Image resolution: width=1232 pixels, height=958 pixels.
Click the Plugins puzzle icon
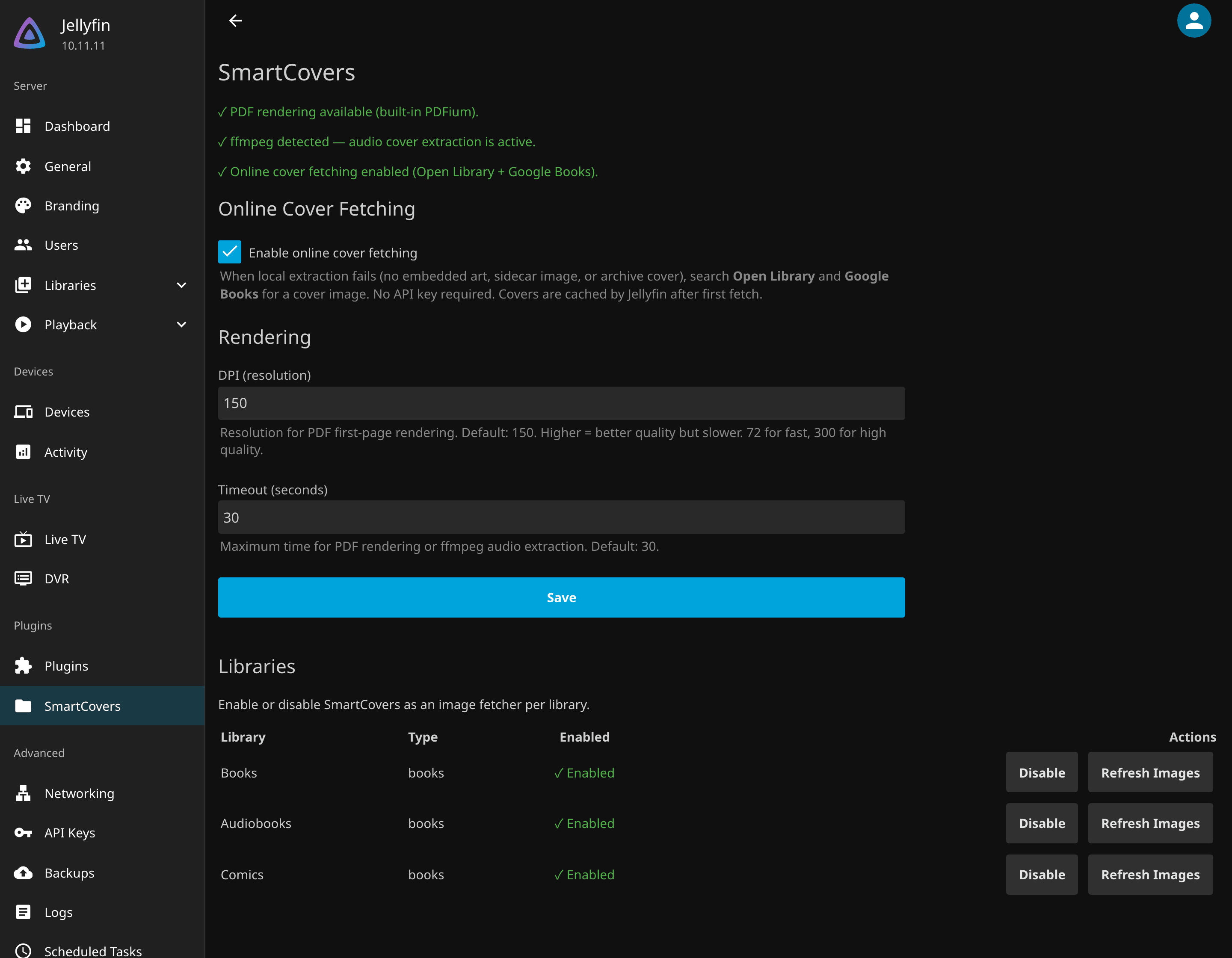point(23,666)
